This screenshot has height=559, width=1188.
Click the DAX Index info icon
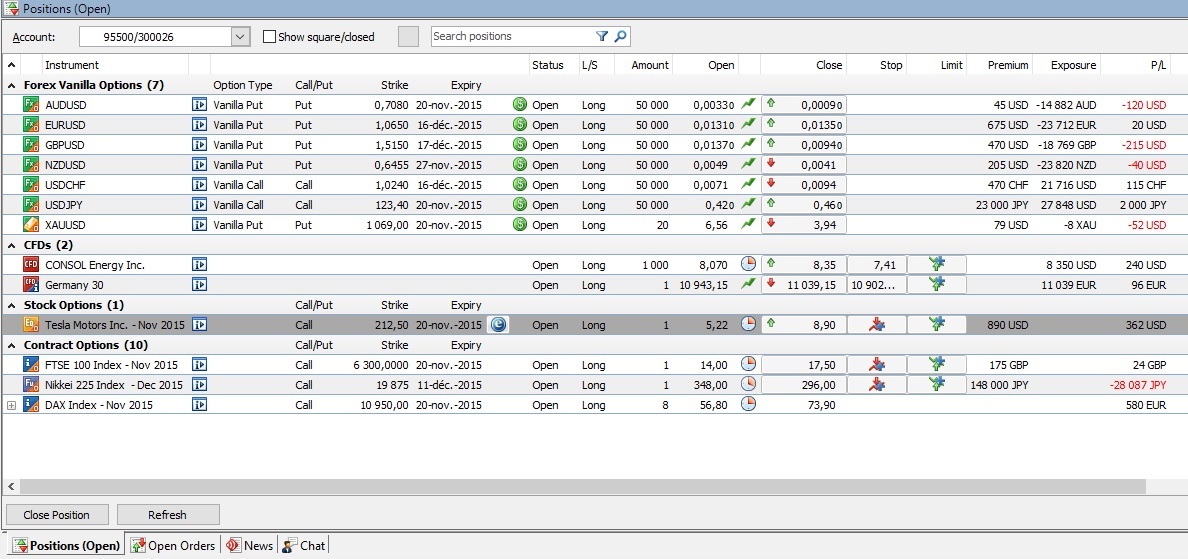pos(199,404)
